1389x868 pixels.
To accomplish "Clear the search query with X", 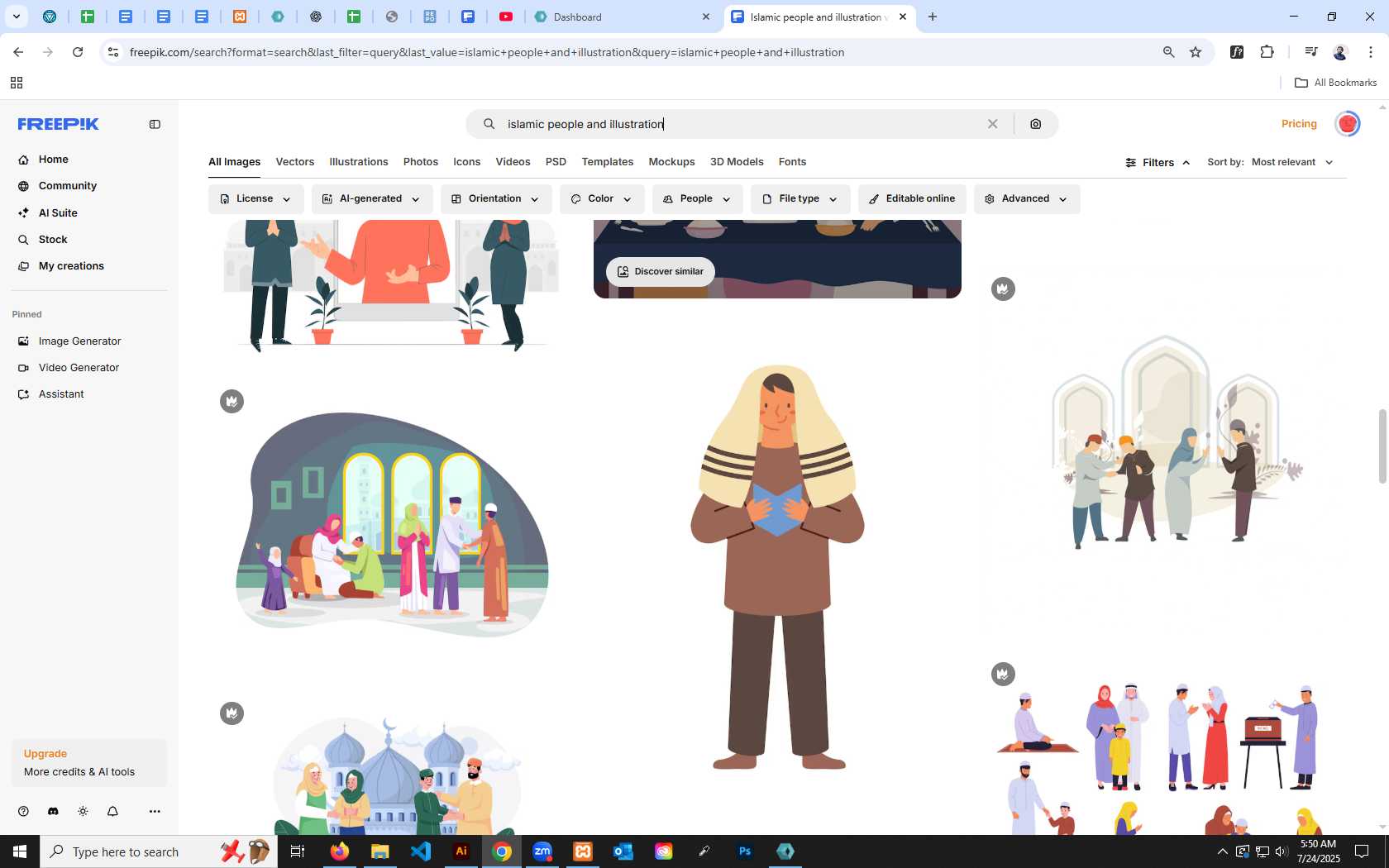I will 992,124.
